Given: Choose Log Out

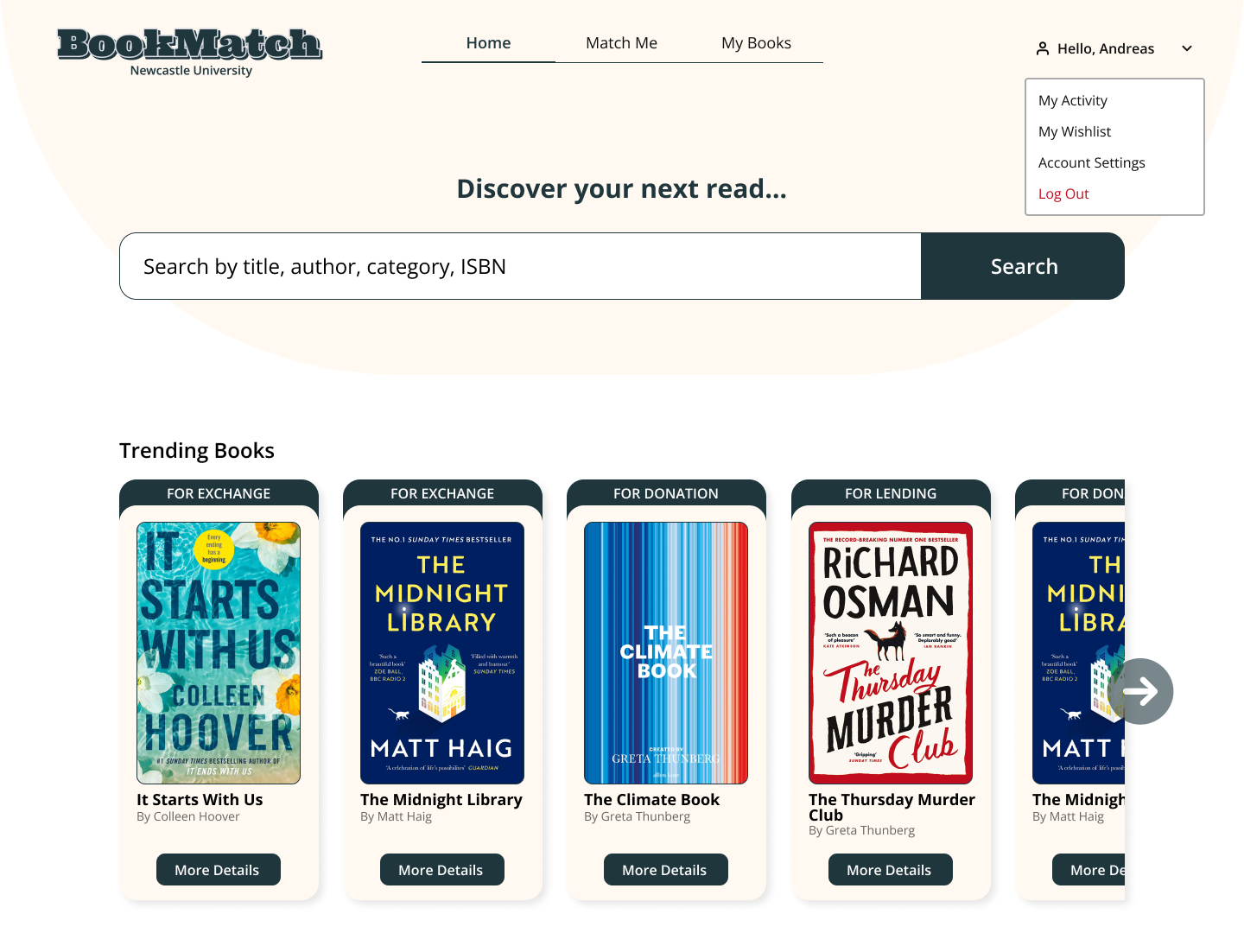Looking at the screenshot, I should 1063,194.
